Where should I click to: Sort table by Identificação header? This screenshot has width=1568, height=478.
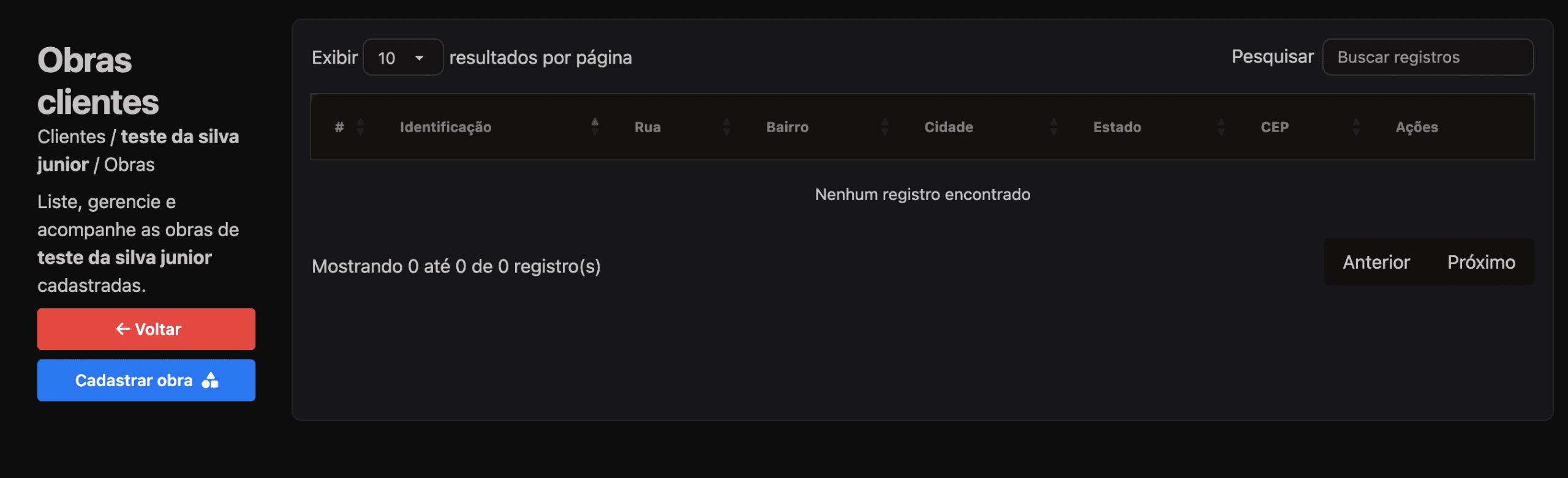(445, 127)
